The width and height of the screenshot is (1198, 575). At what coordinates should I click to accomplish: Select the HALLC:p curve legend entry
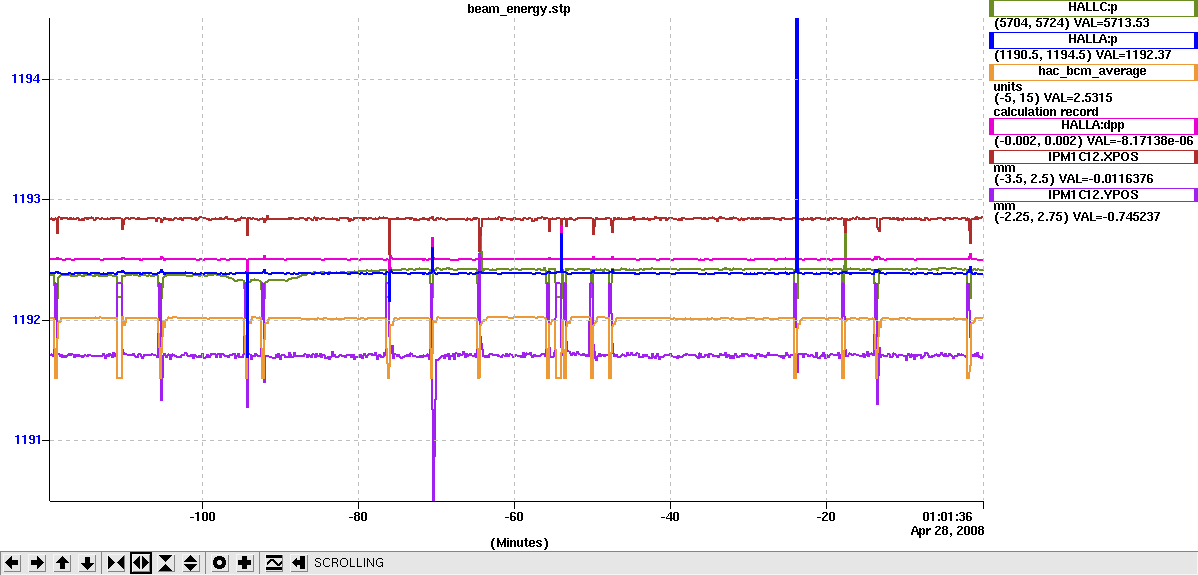[x=1093, y=8]
